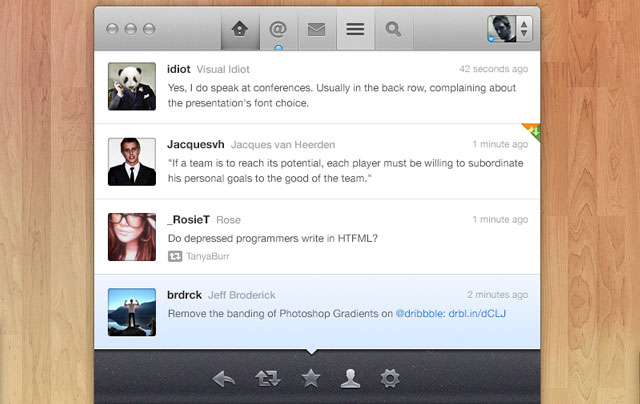Image resolution: width=640 pixels, height=404 pixels.
Task: Favorite the selected tweet with star icon
Action: [x=311, y=378]
